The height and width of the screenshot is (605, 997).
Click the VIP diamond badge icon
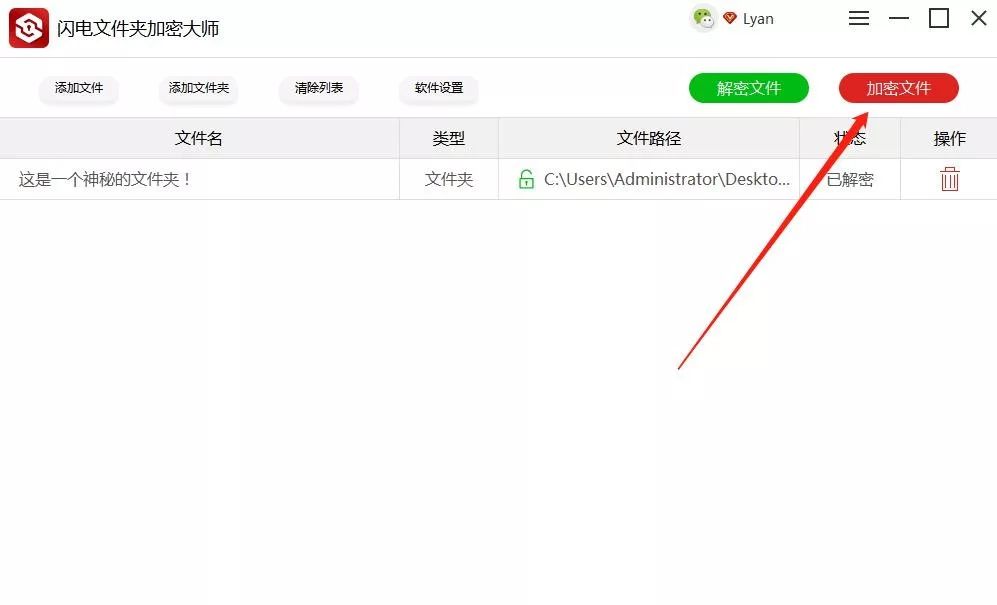click(730, 18)
